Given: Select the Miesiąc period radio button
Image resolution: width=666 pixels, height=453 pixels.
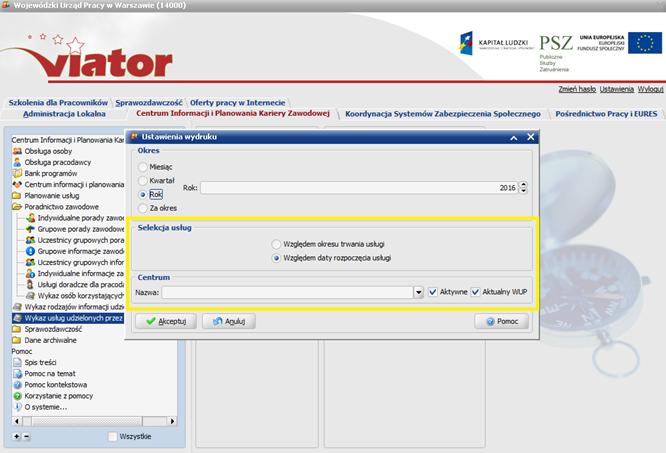Looking at the screenshot, I should coord(143,167).
